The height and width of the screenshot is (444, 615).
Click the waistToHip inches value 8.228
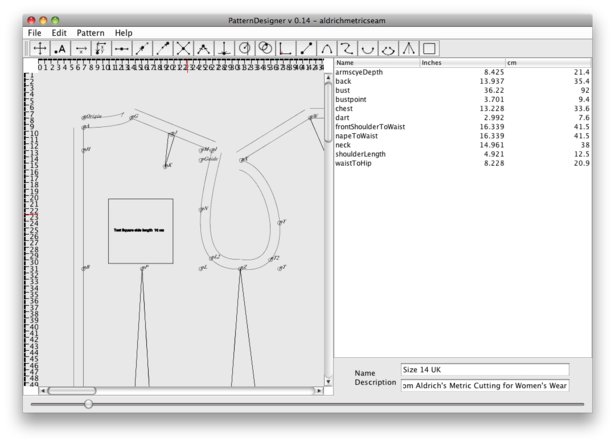click(x=494, y=163)
